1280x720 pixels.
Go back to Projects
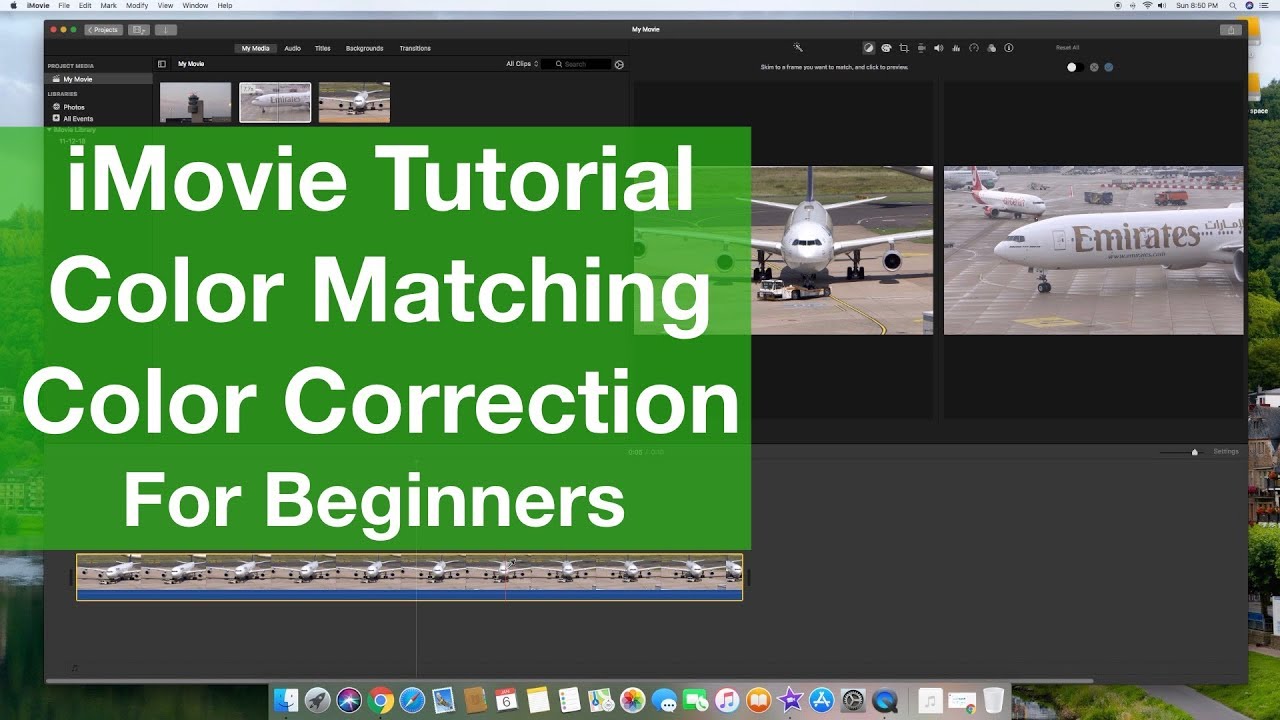coord(103,30)
